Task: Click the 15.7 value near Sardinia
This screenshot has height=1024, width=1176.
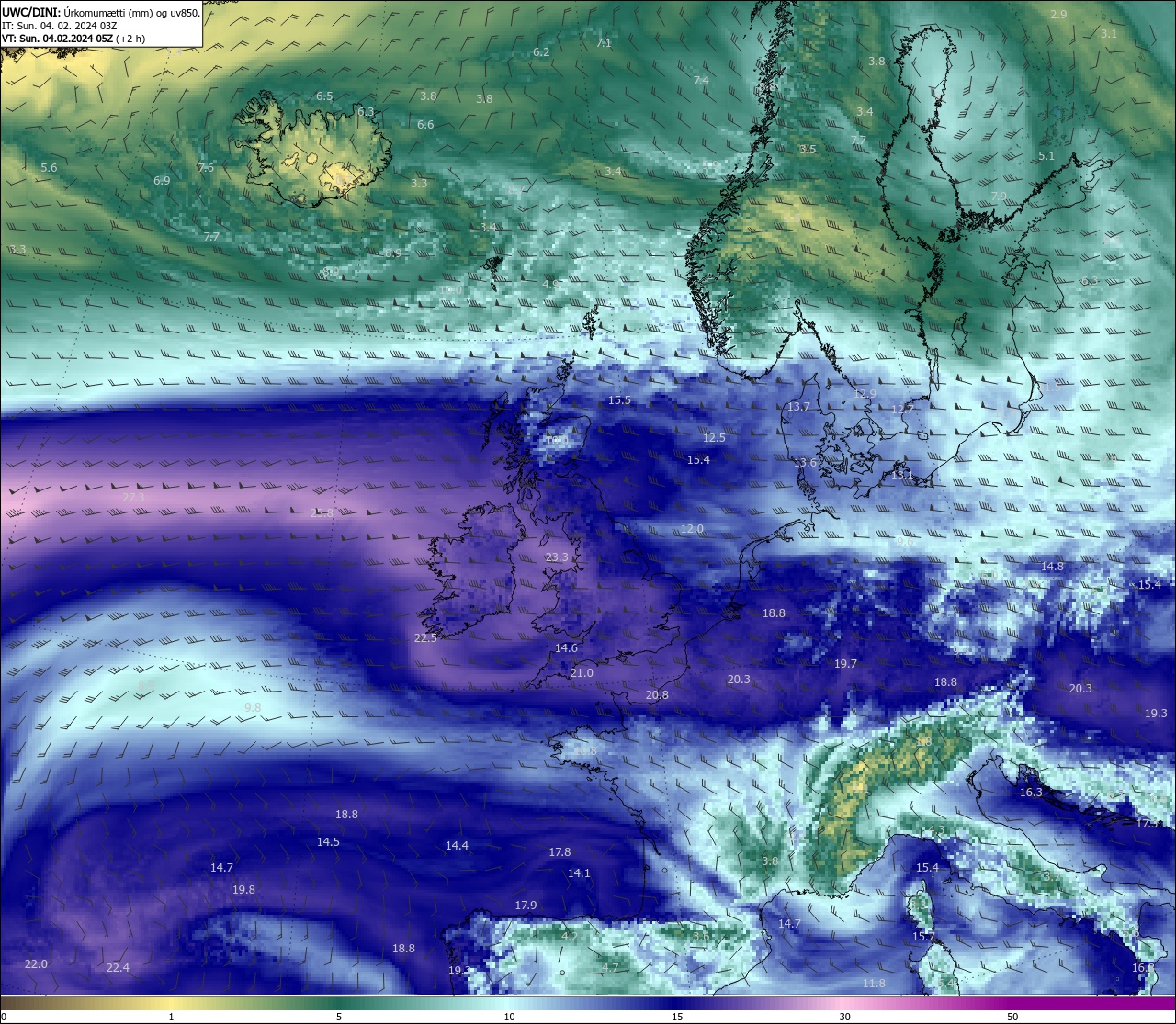Action: click(923, 936)
